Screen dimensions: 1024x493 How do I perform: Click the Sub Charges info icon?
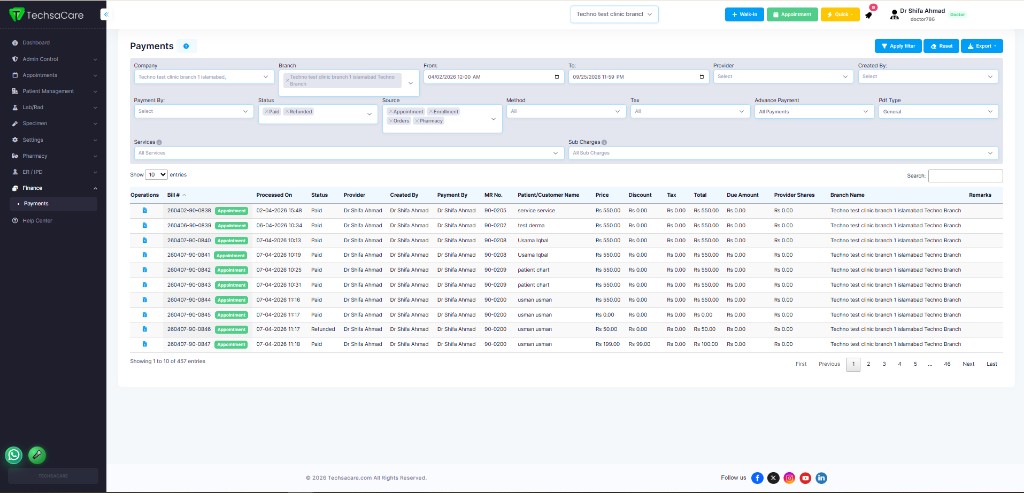(x=604, y=142)
